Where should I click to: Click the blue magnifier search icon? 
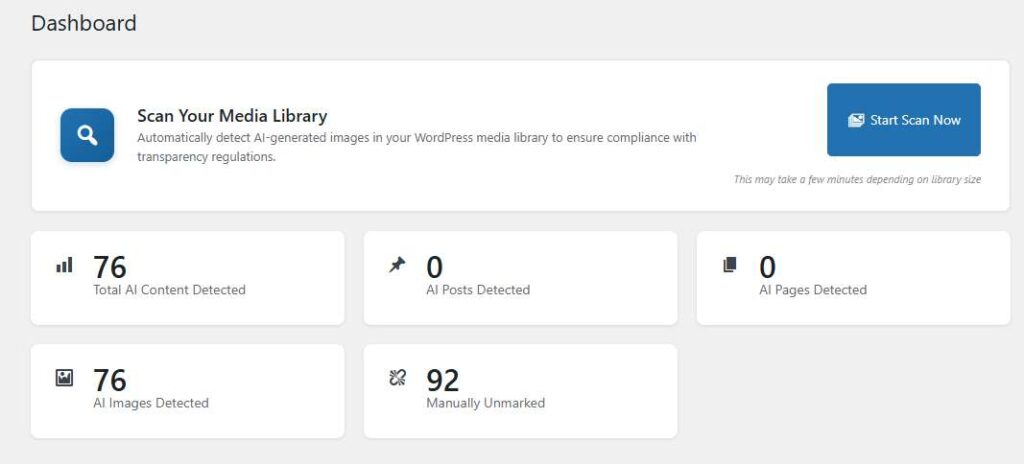(88, 135)
